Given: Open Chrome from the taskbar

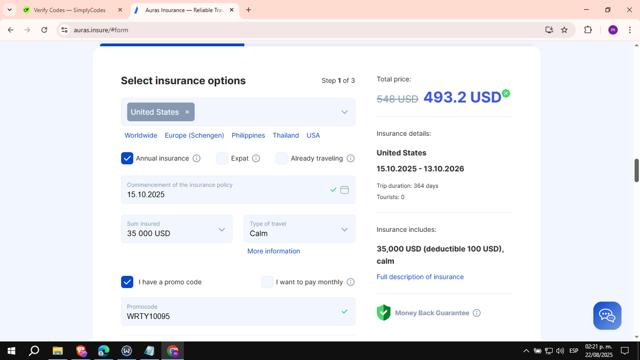Looking at the screenshot, I should pos(173,351).
